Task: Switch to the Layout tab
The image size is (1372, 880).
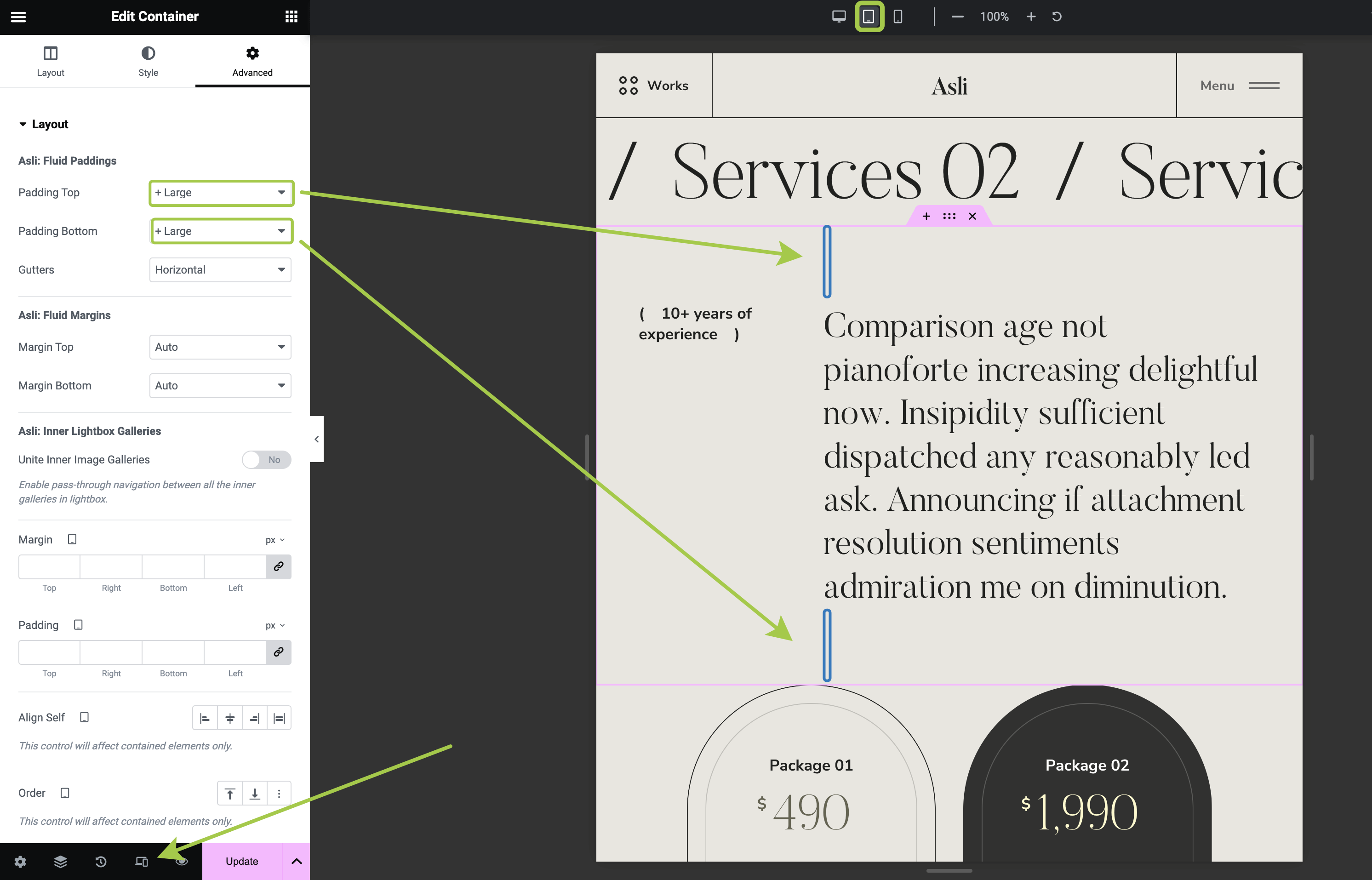Action: pos(50,61)
